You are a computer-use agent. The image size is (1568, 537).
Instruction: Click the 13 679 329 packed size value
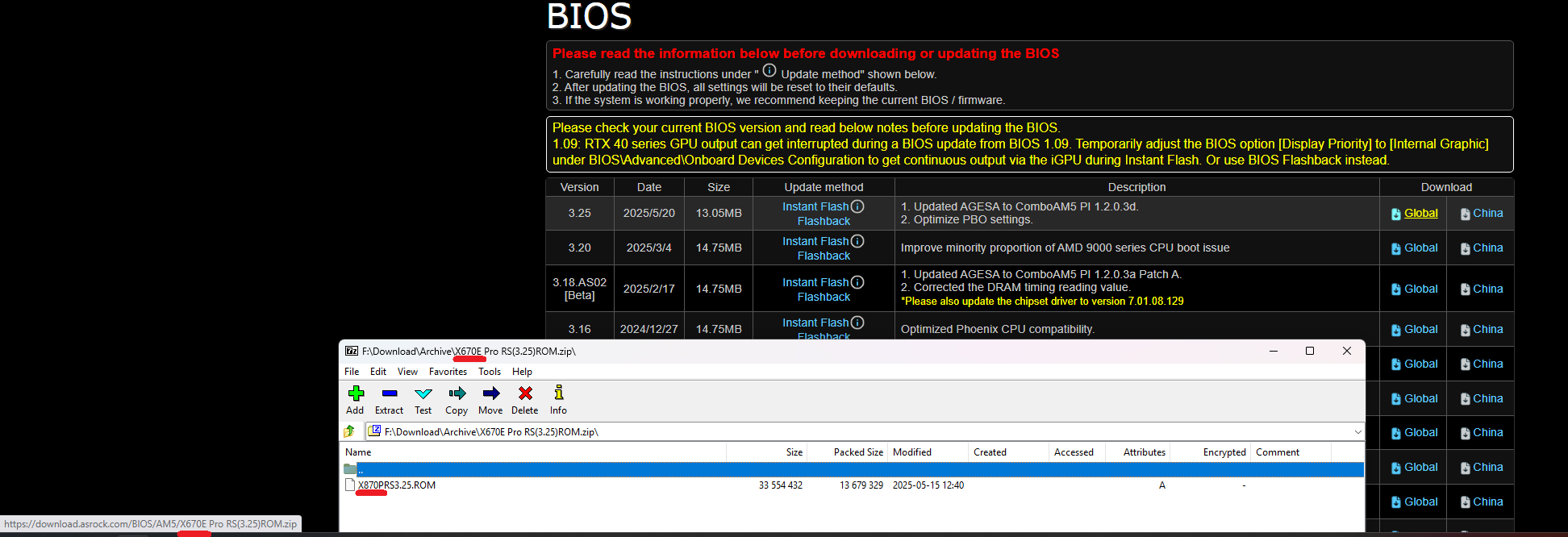861,485
